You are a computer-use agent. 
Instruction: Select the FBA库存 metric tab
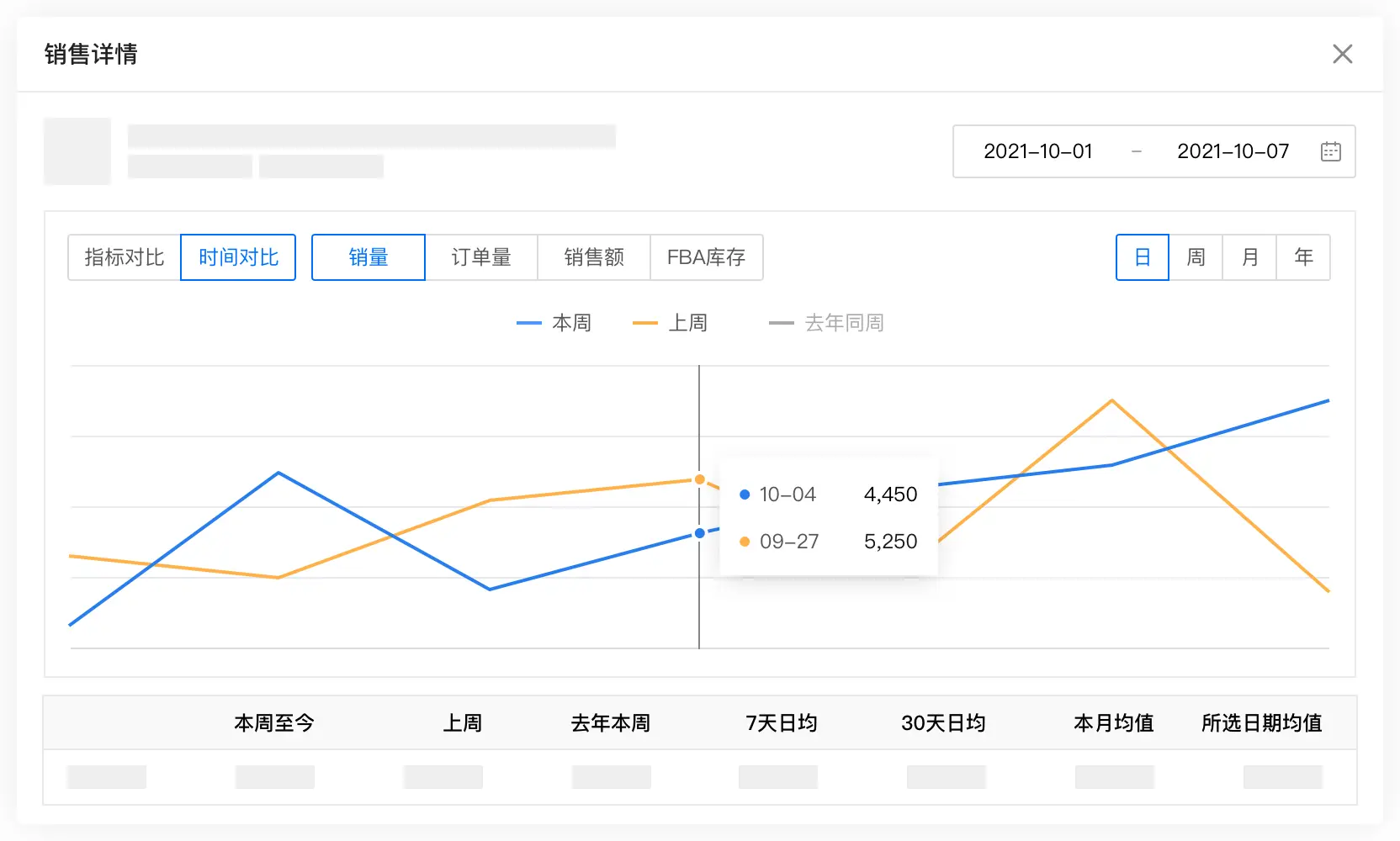(x=707, y=257)
